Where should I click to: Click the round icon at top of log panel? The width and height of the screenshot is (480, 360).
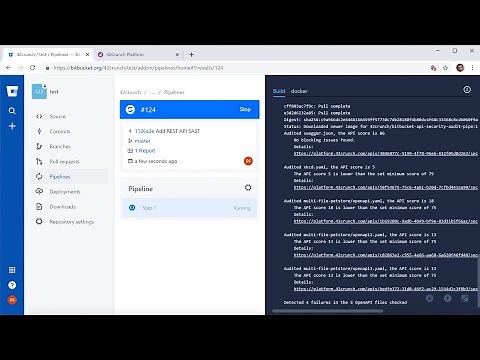(467, 90)
